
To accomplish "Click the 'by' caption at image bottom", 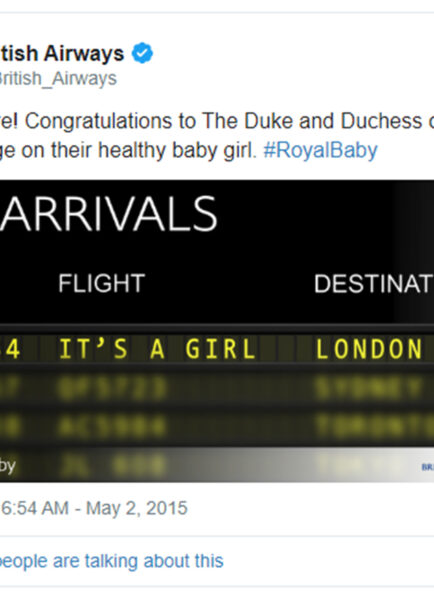I will (7, 466).
